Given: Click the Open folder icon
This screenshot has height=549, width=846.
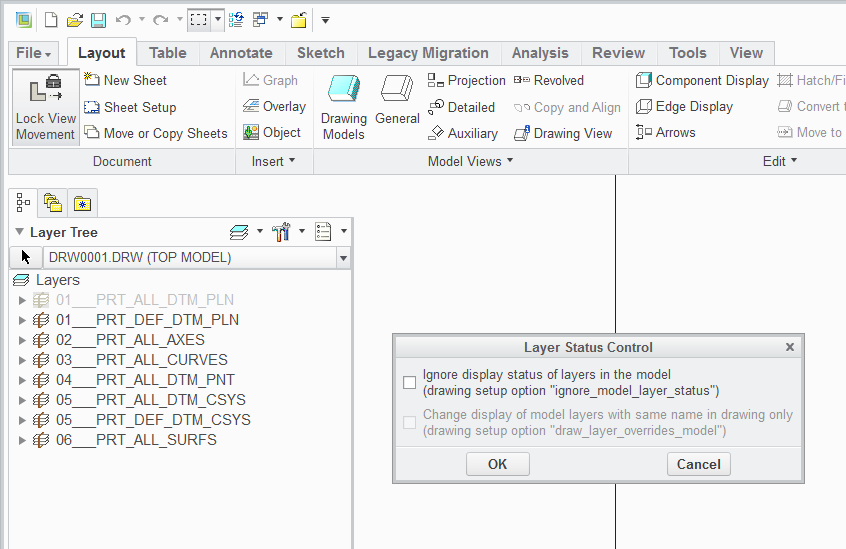Looking at the screenshot, I should [74, 20].
